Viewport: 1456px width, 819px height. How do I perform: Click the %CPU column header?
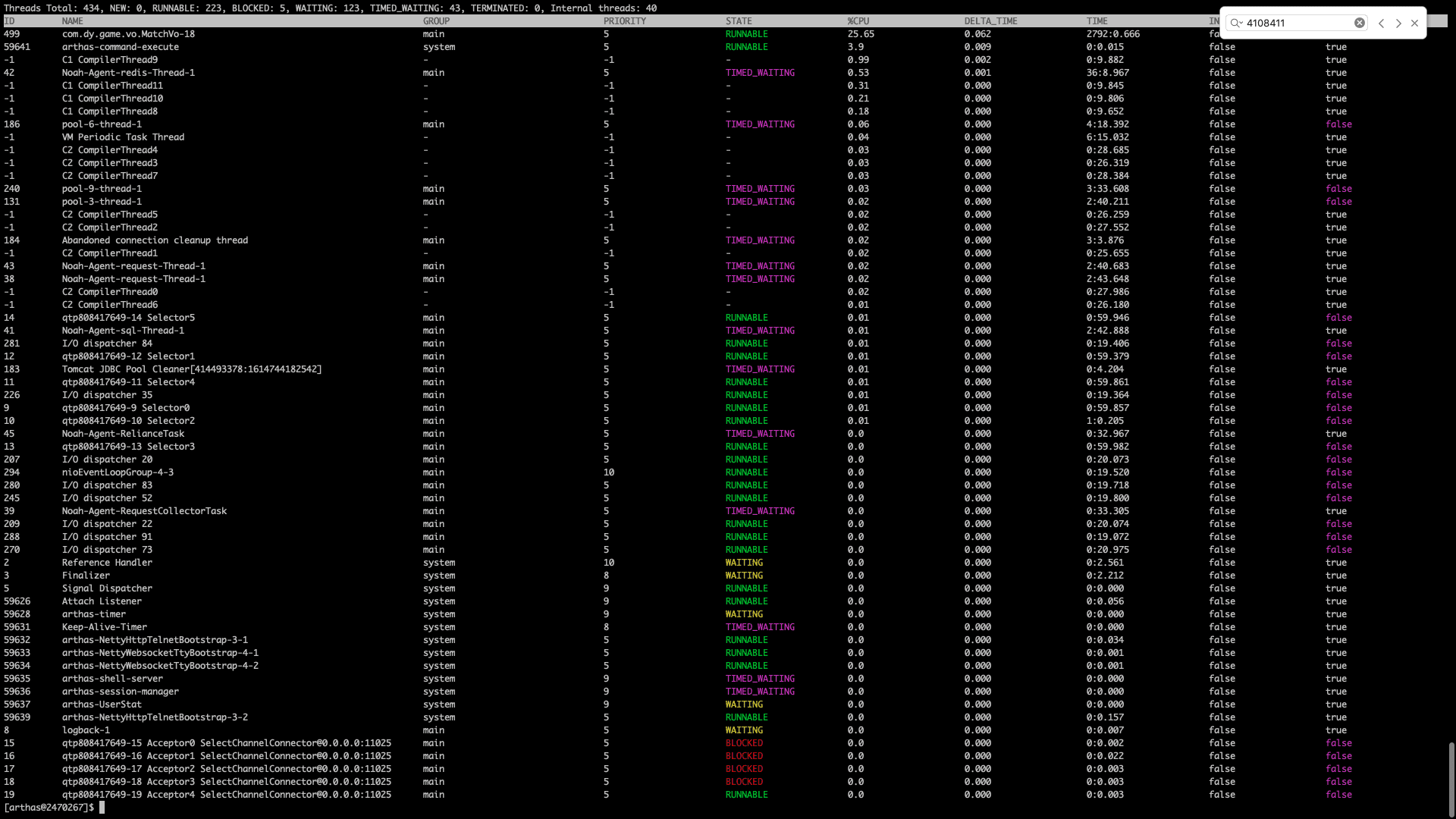click(x=858, y=21)
